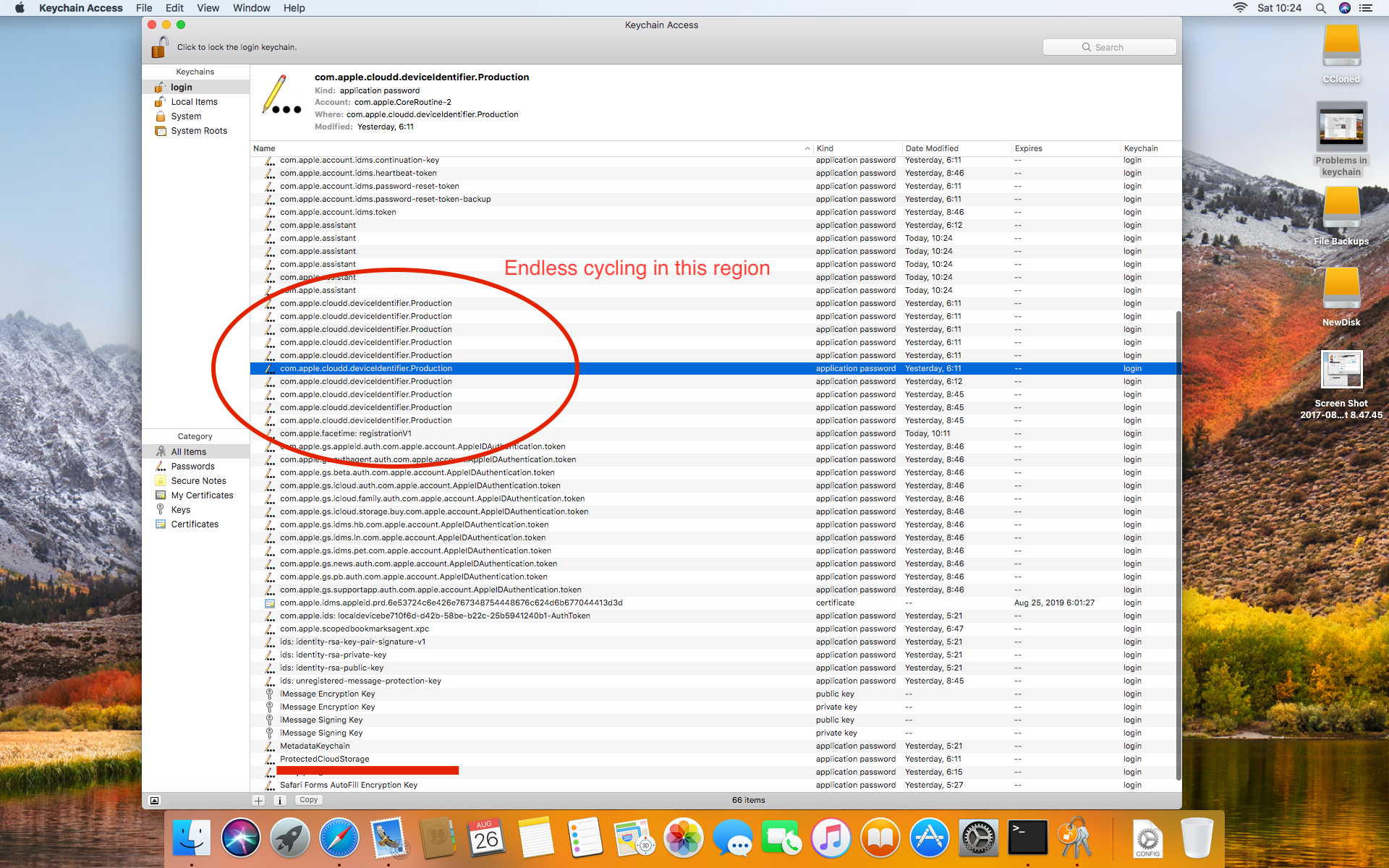The image size is (1389, 868).
Task: Open App Store from the Dock
Action: click(x=930, y=838)
